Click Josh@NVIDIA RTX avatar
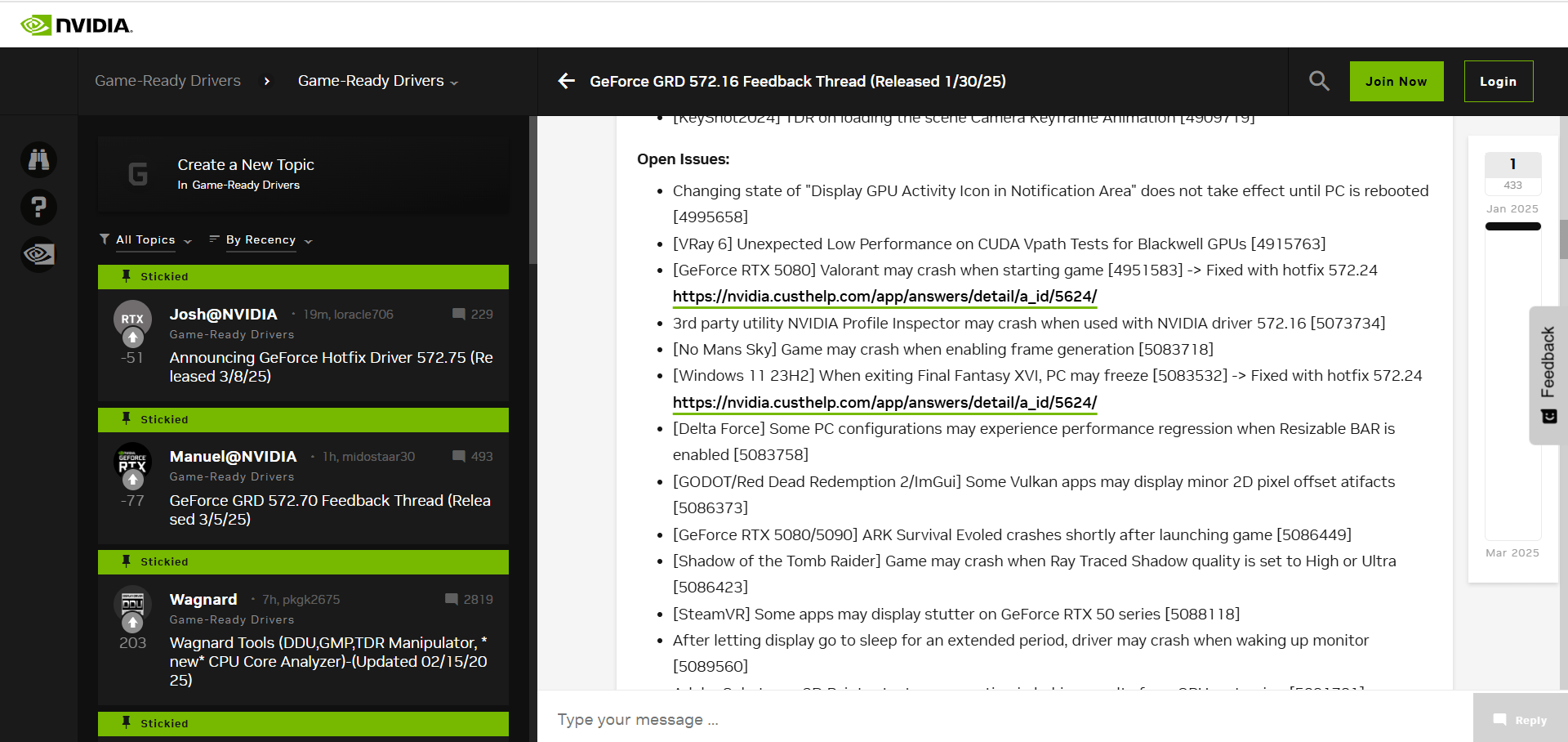This screenshot has height=742, width=1568. (132, 319)
